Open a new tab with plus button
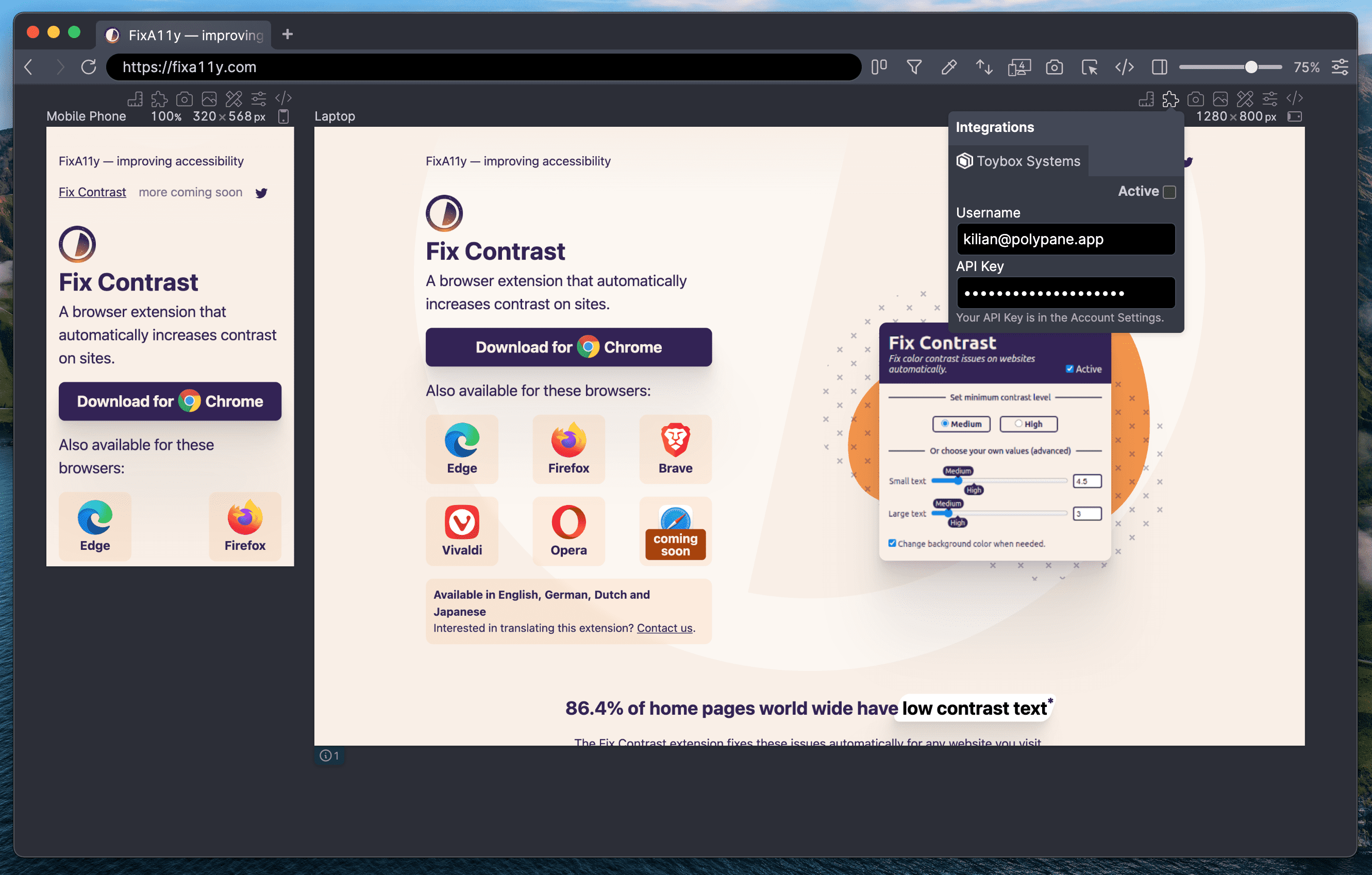This screenshot has width=1372, height=875. point(287,35)
